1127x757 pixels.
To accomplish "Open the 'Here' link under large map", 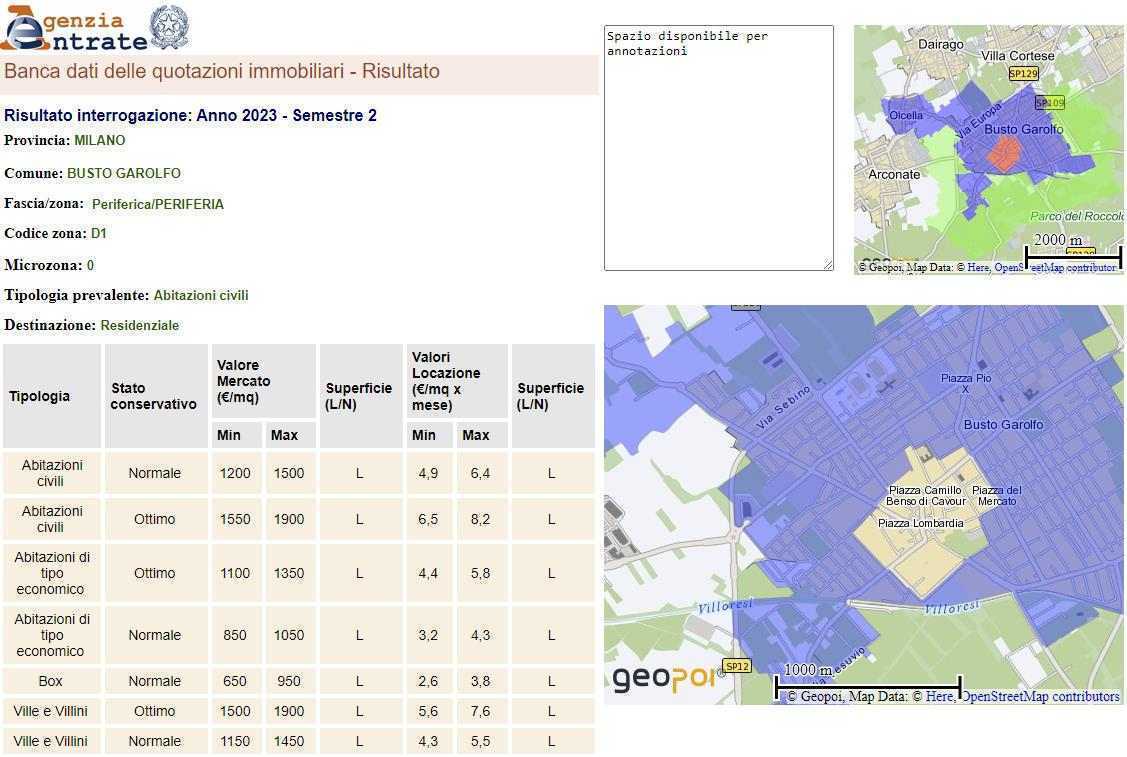I will [x=938, y=697].
